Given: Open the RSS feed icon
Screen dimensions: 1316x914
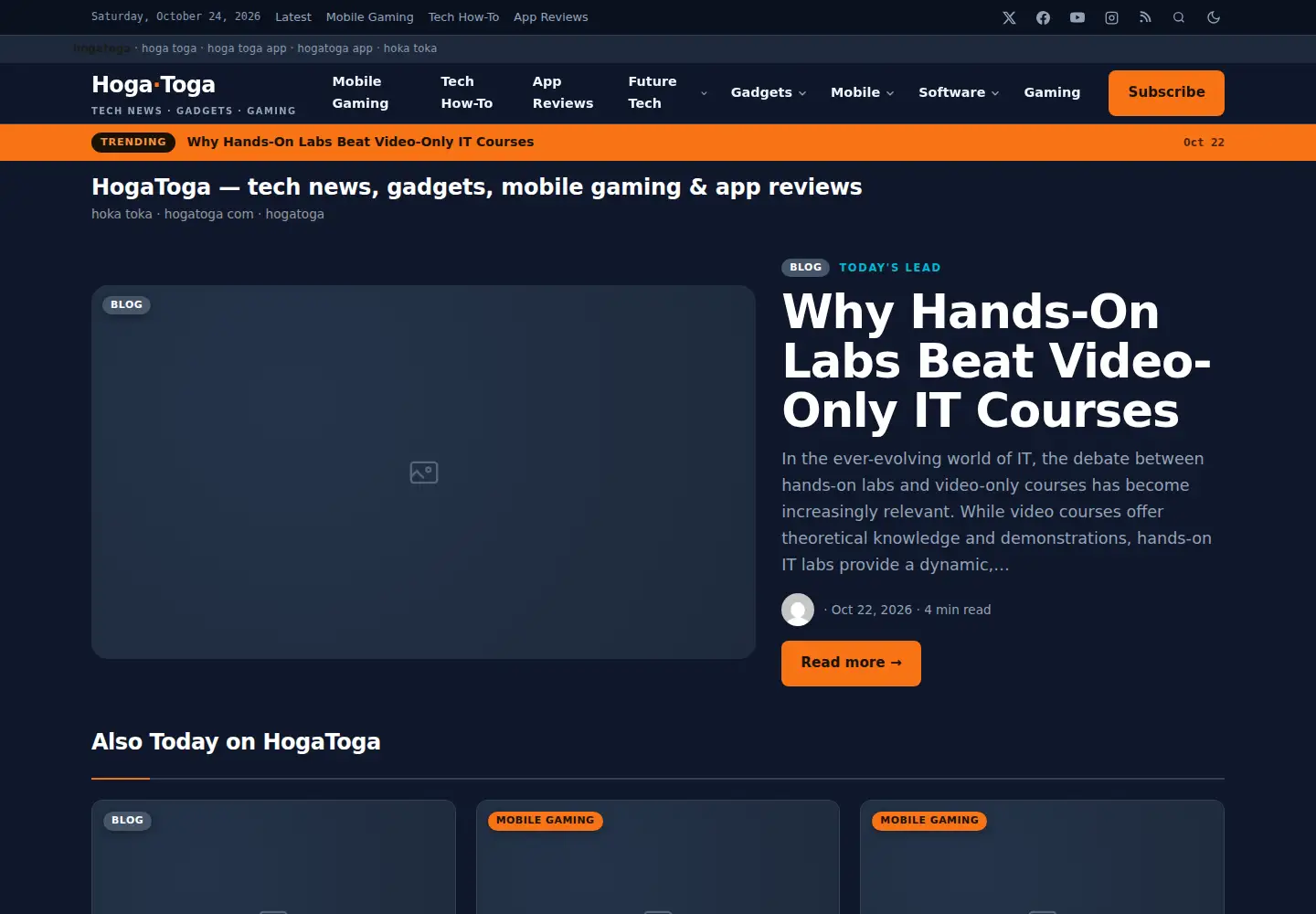Looking at the screenshot, I should pyautogui.click(x=1145, y=17).
